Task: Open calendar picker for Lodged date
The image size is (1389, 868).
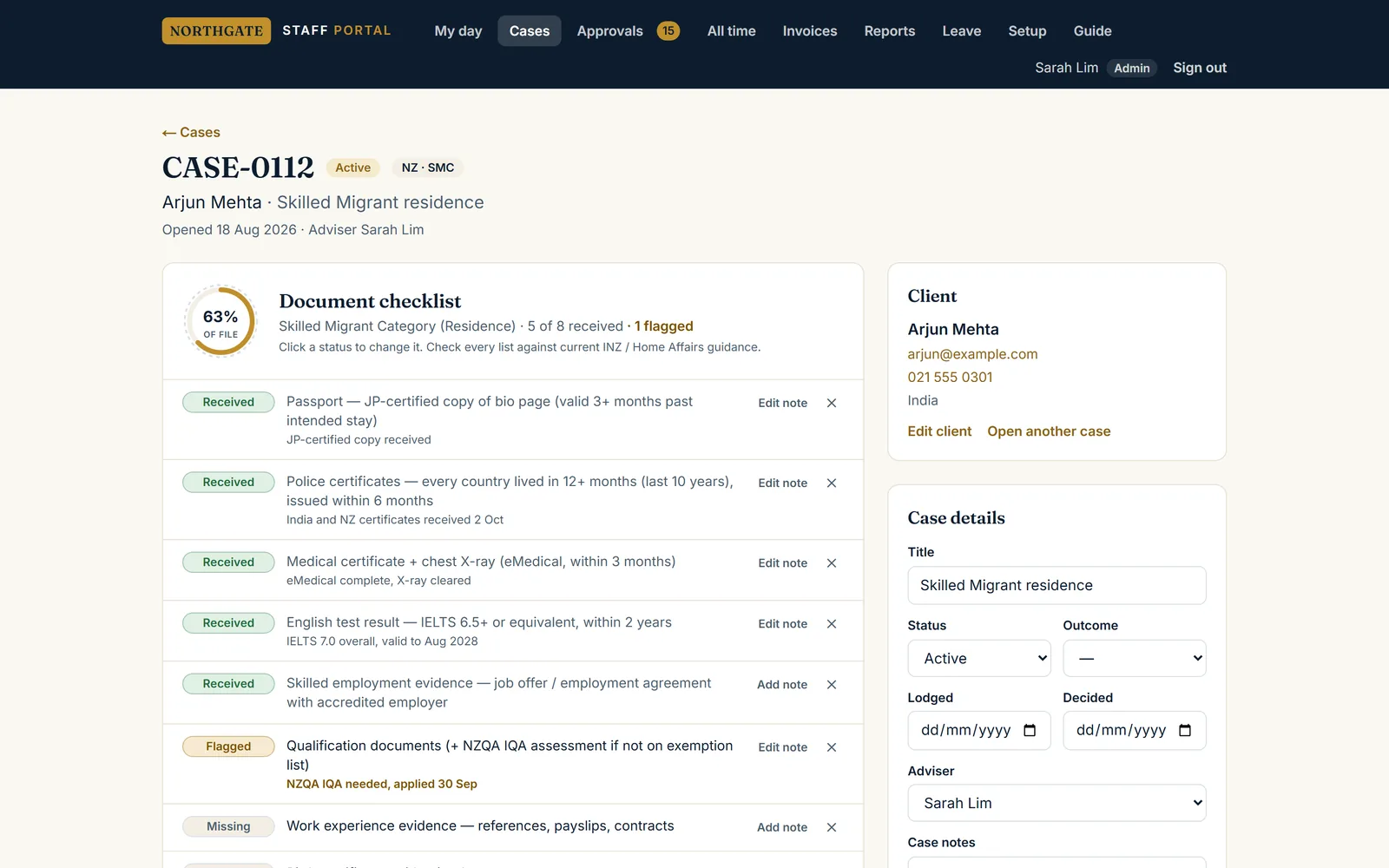Action: pos(1030,730)
